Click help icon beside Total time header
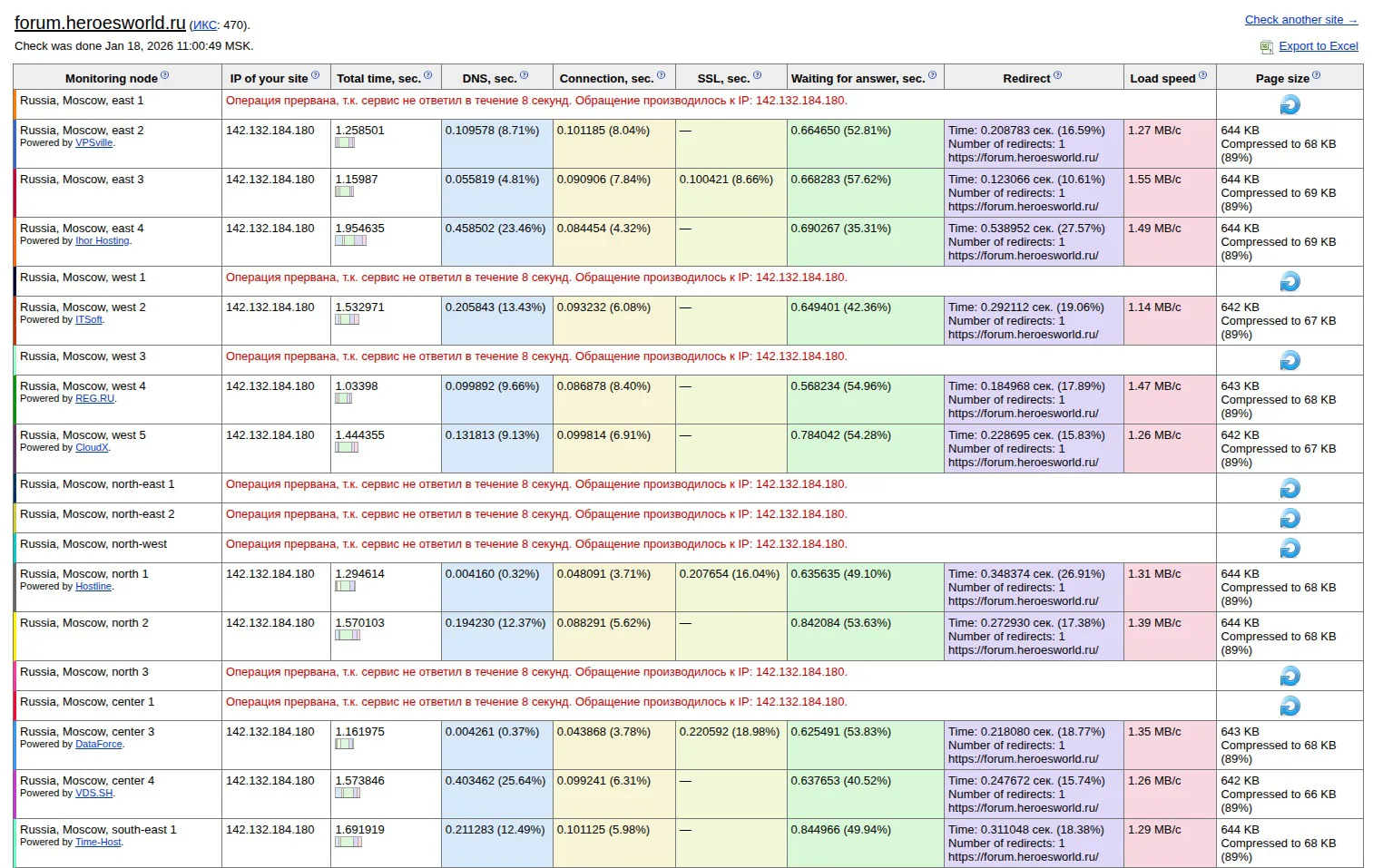The width and height of the screenshot is (1373, 868). pyautogui.click(x=427, y=75)
